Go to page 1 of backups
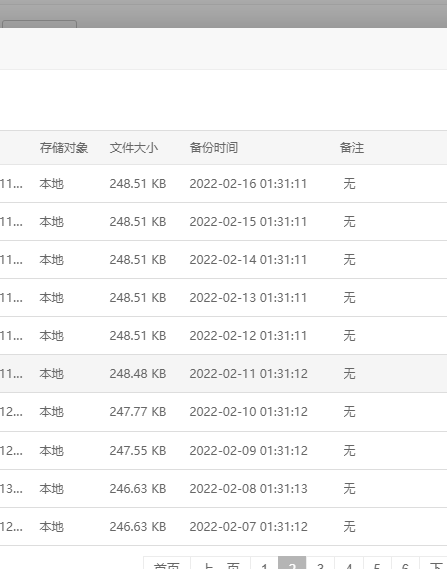Screen dimensions: 447x569 tap(264, 563)
